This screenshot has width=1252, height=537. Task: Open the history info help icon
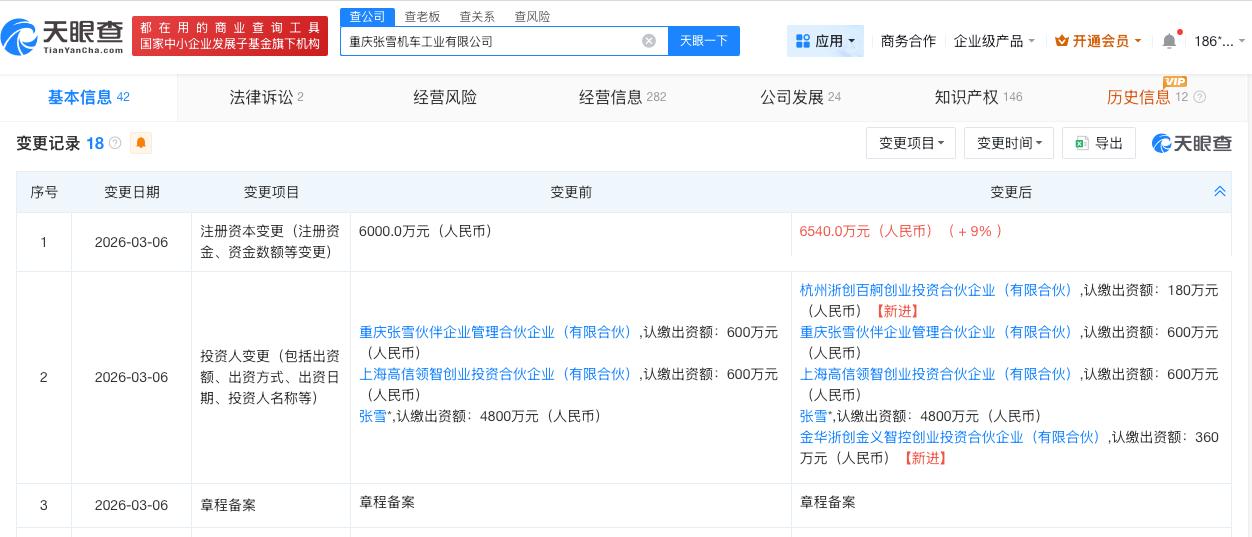pyautogui.click(x=1200, y=97)
